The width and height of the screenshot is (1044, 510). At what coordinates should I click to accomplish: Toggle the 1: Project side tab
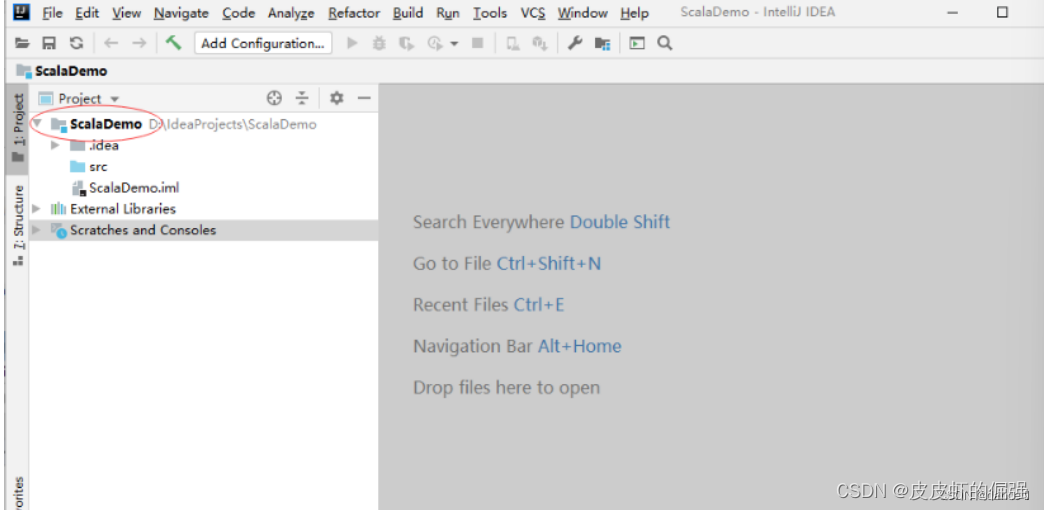[x=17, y=129]
